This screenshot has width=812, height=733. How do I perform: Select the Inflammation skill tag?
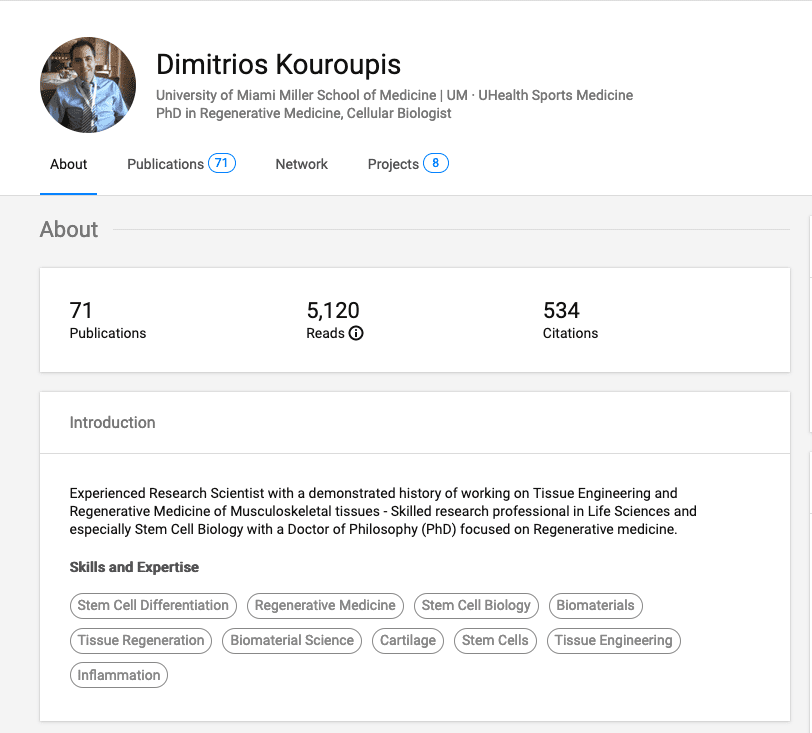point(119,675)
